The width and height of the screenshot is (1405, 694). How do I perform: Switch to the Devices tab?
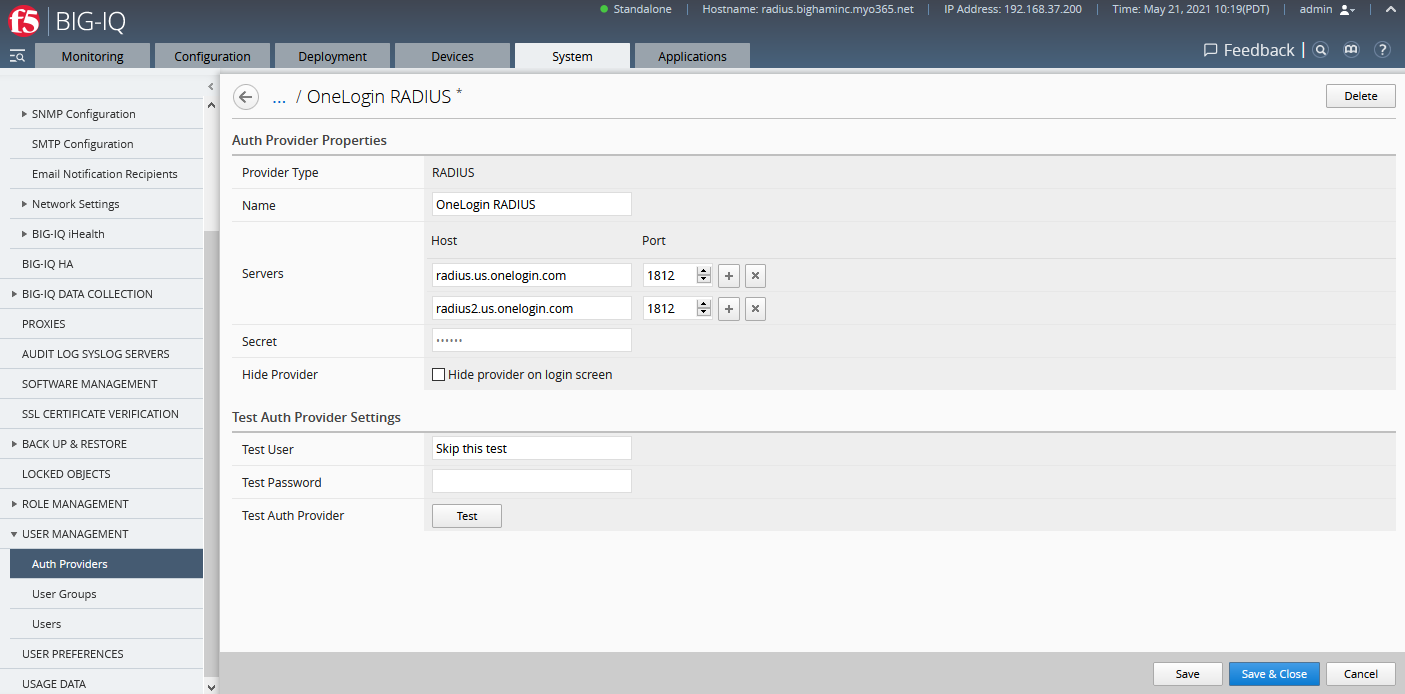point(452,57)
